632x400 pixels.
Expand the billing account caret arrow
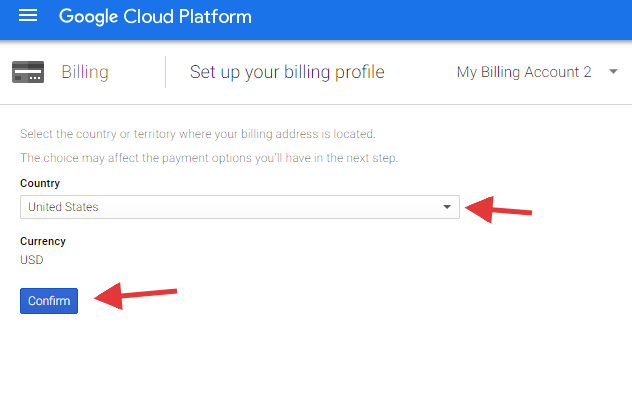[x=613, y=72]
